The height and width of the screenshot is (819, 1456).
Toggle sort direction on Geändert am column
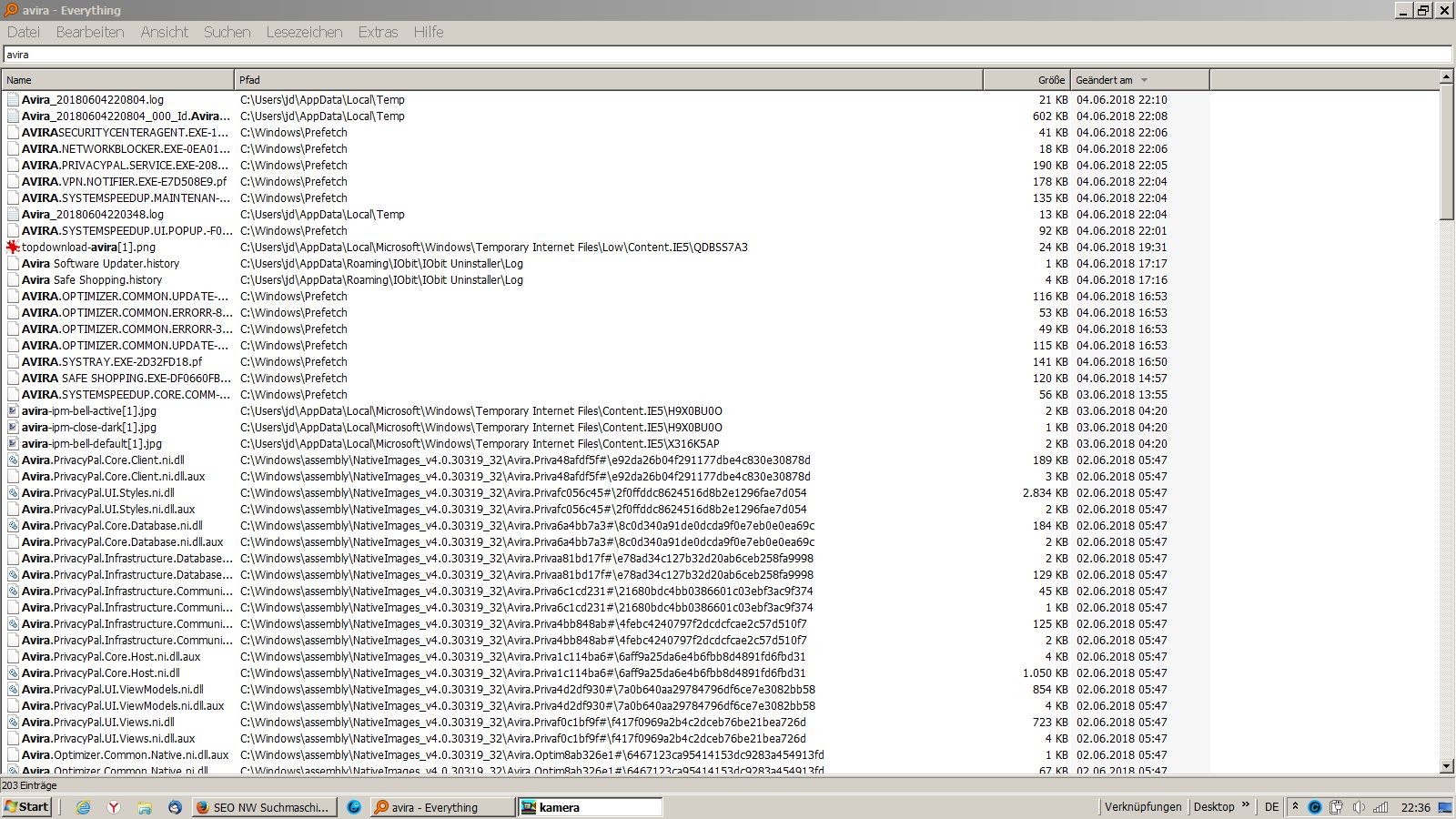[1140, 80]
